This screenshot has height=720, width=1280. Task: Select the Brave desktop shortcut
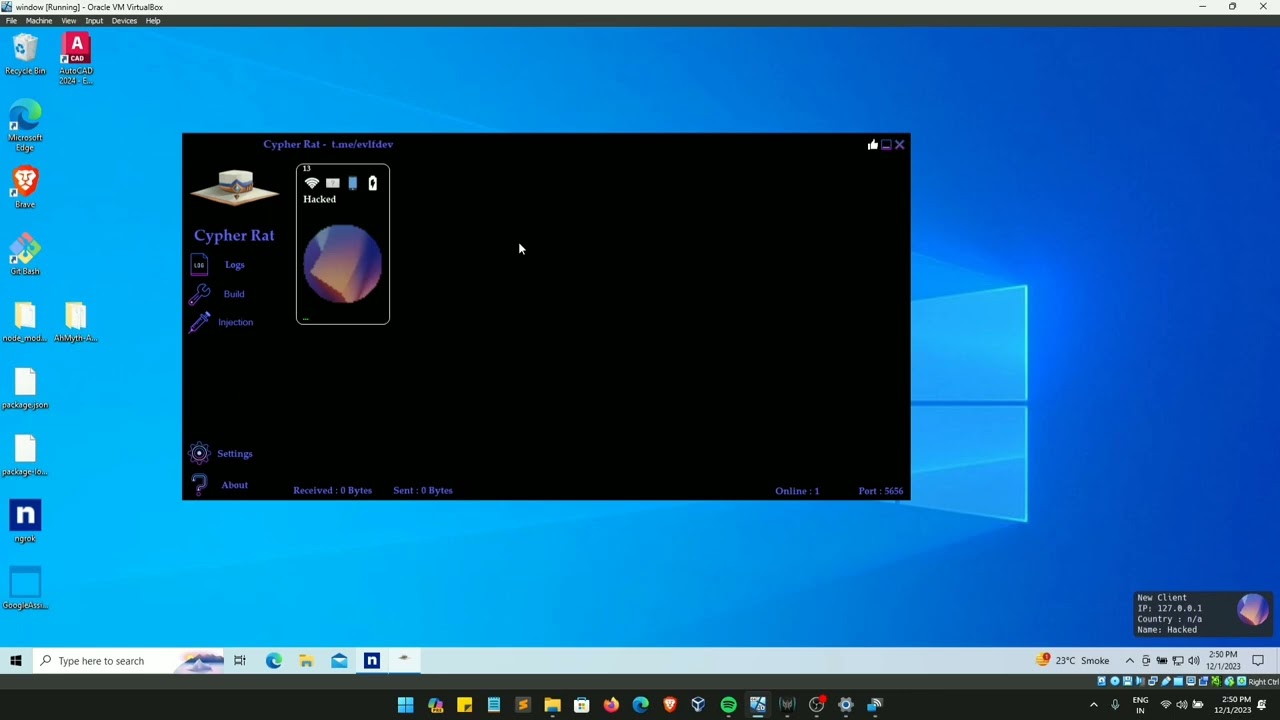tap(25, 188)
